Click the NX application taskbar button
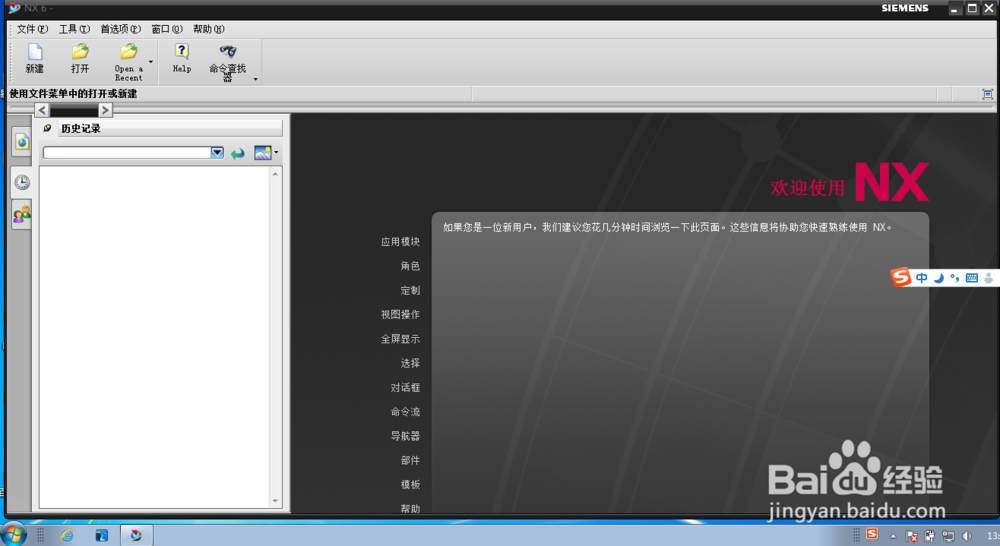This screenshot has height=546, width=1000. 136,535
